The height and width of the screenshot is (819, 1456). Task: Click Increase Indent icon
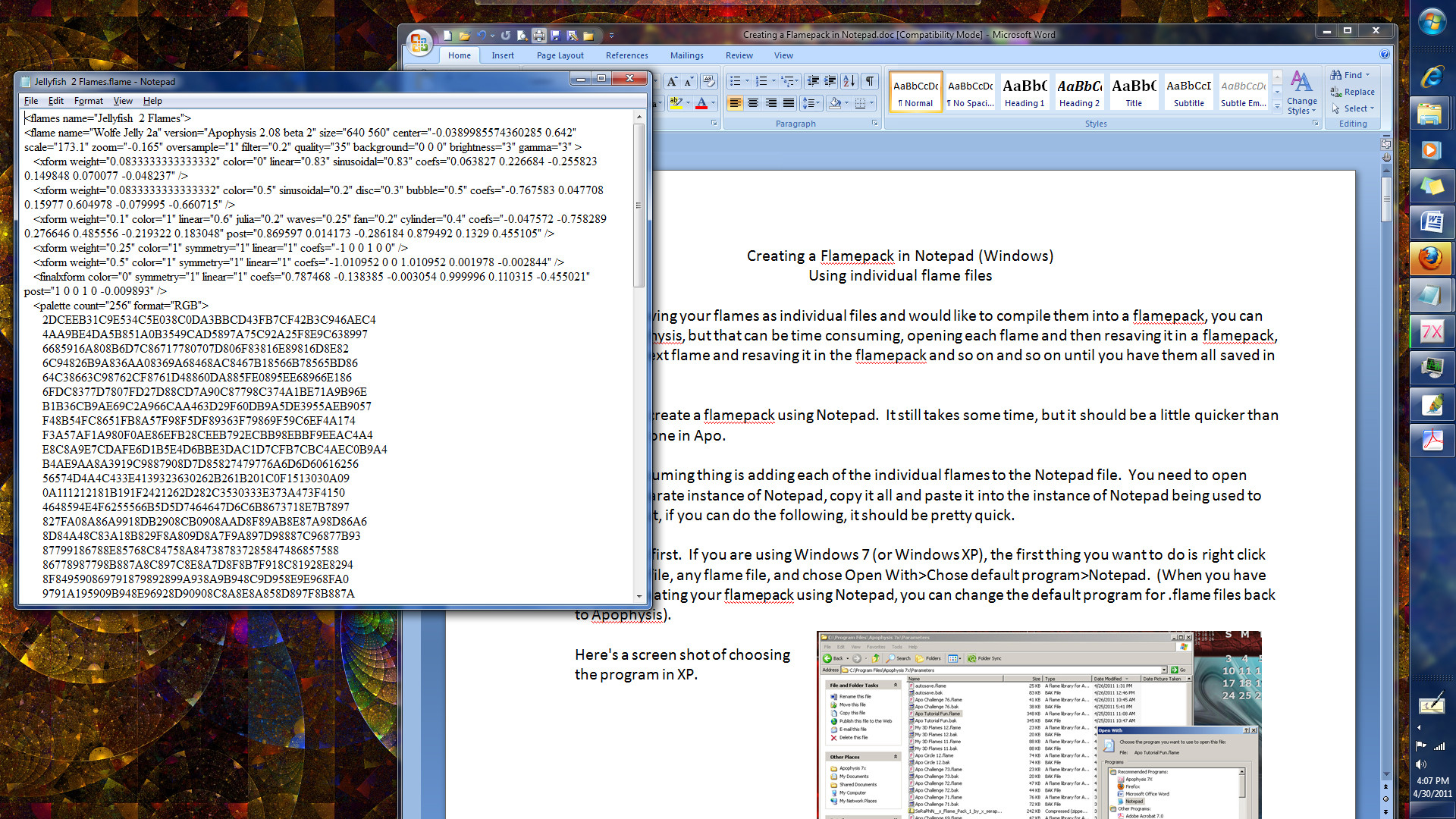coord(830,81)
